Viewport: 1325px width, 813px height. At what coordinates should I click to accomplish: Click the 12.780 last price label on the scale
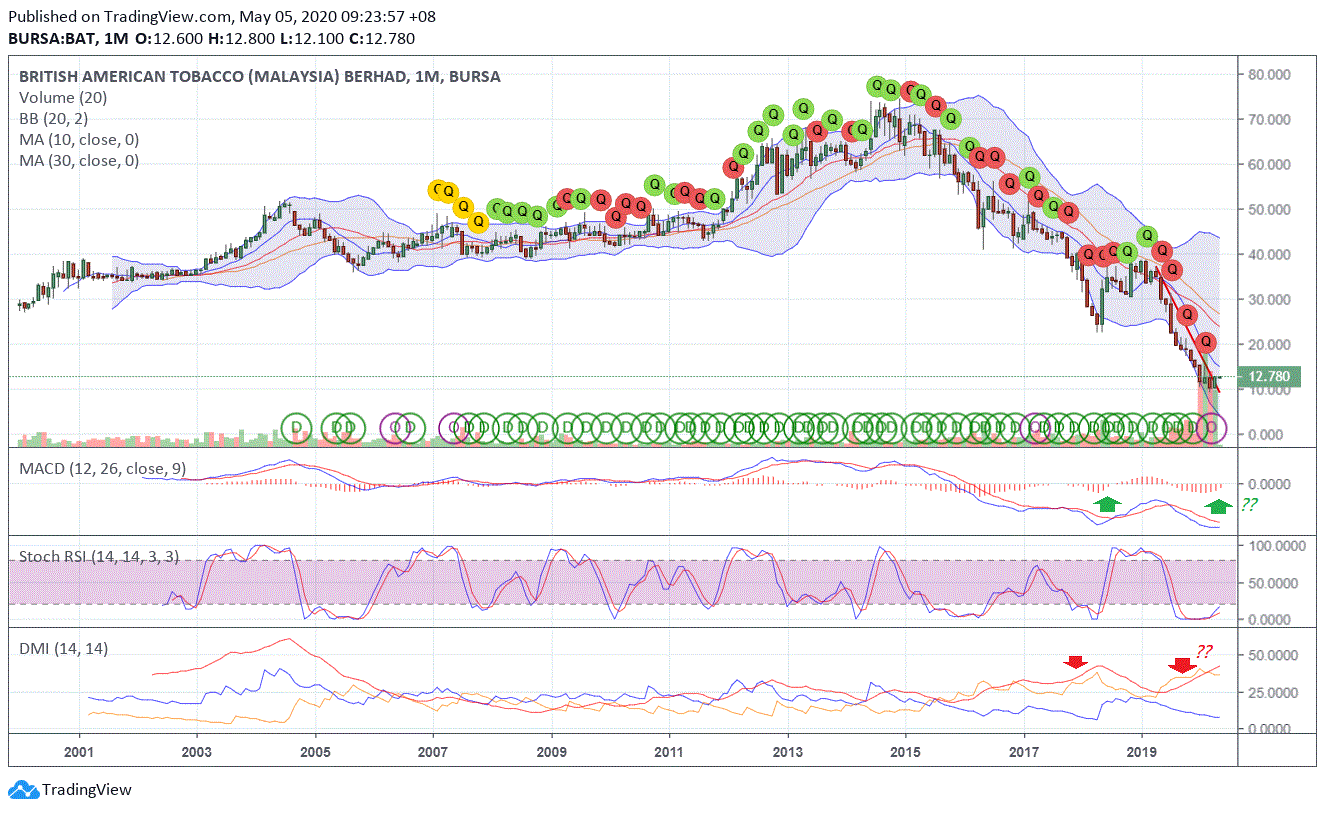tap(1269, 377)
